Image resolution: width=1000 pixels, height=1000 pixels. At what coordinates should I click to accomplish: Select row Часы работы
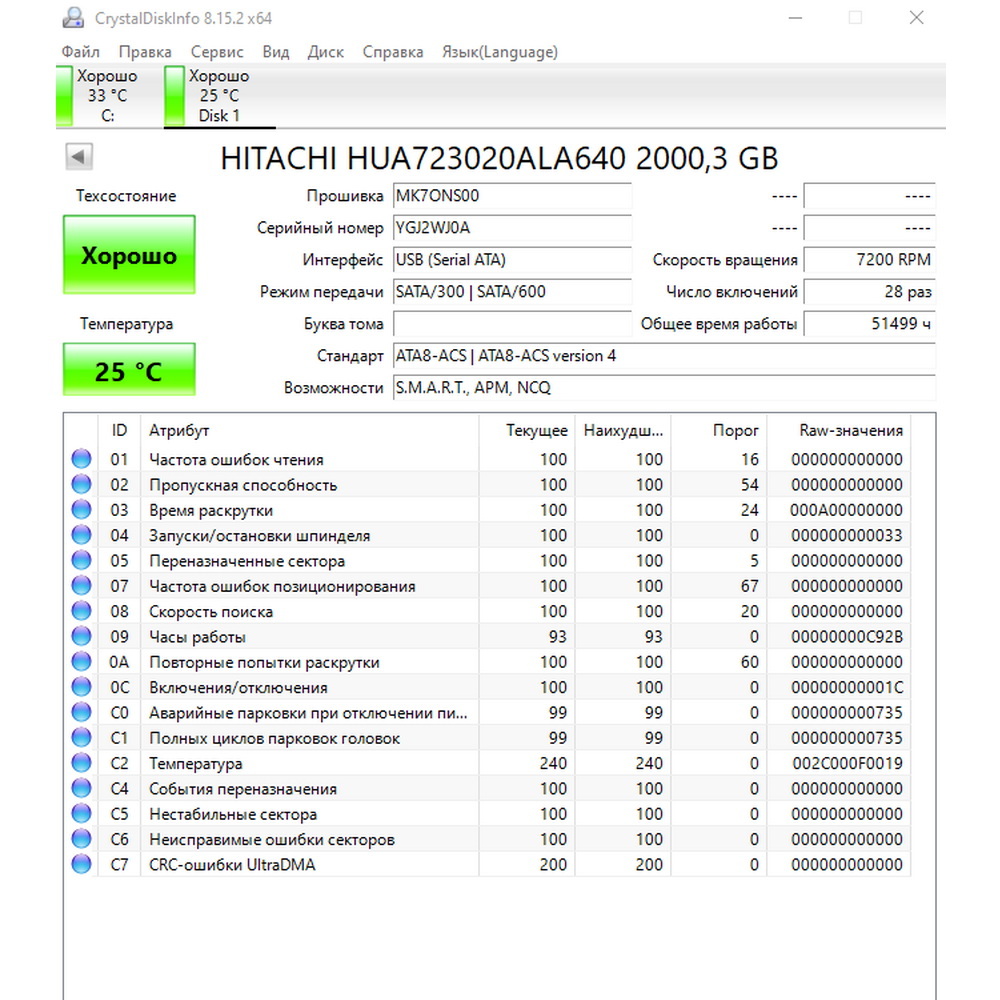tap(488, 636)
